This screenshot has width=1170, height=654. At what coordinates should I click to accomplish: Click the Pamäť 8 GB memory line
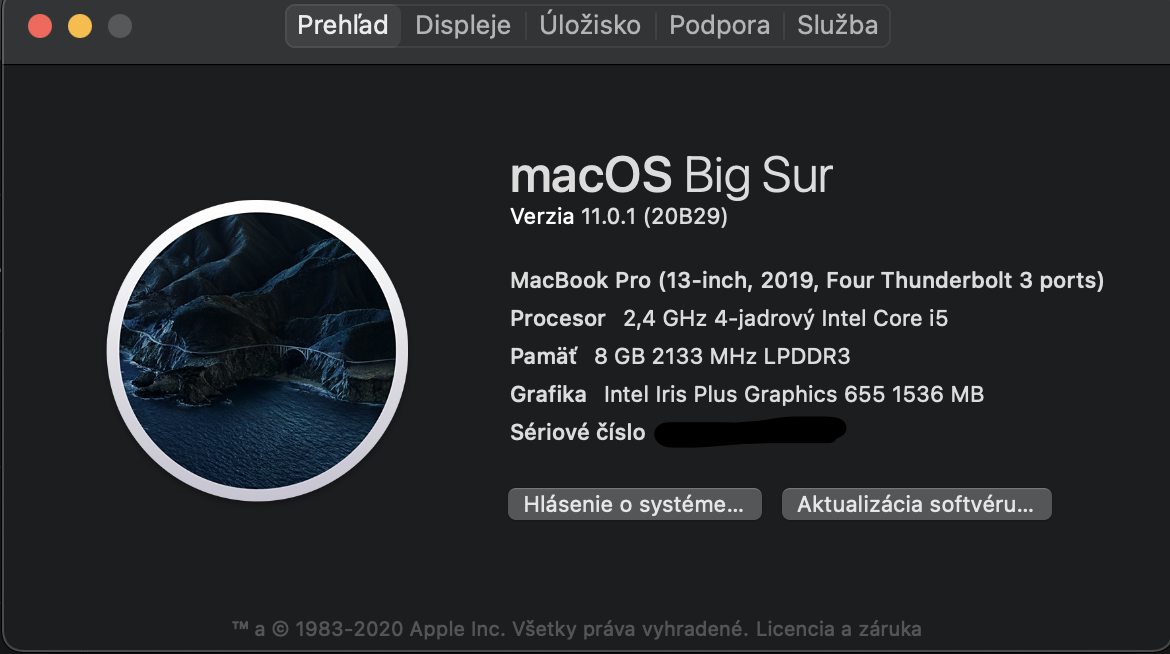click(x=680, y=356)
